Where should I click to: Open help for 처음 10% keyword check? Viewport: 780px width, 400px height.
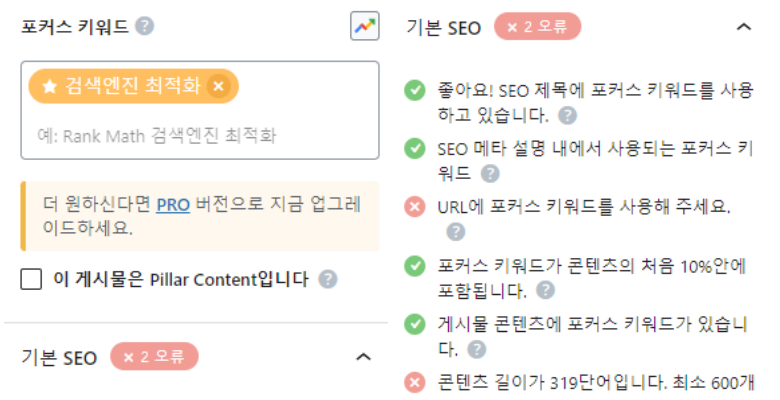546,290
